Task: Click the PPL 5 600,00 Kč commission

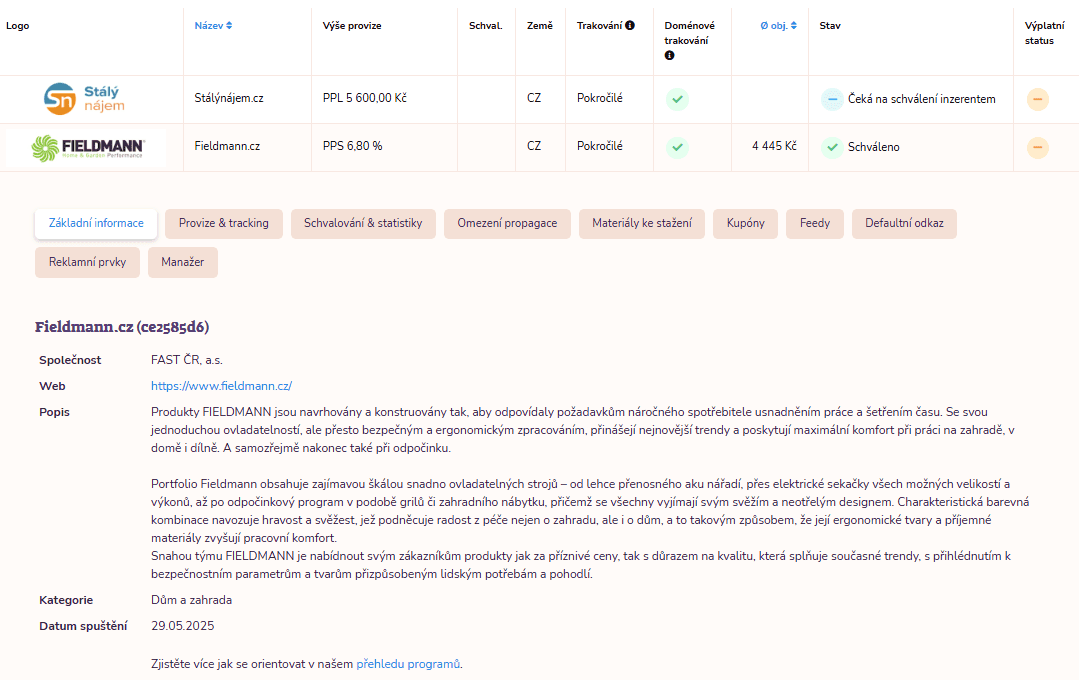Action: point(365,98)
